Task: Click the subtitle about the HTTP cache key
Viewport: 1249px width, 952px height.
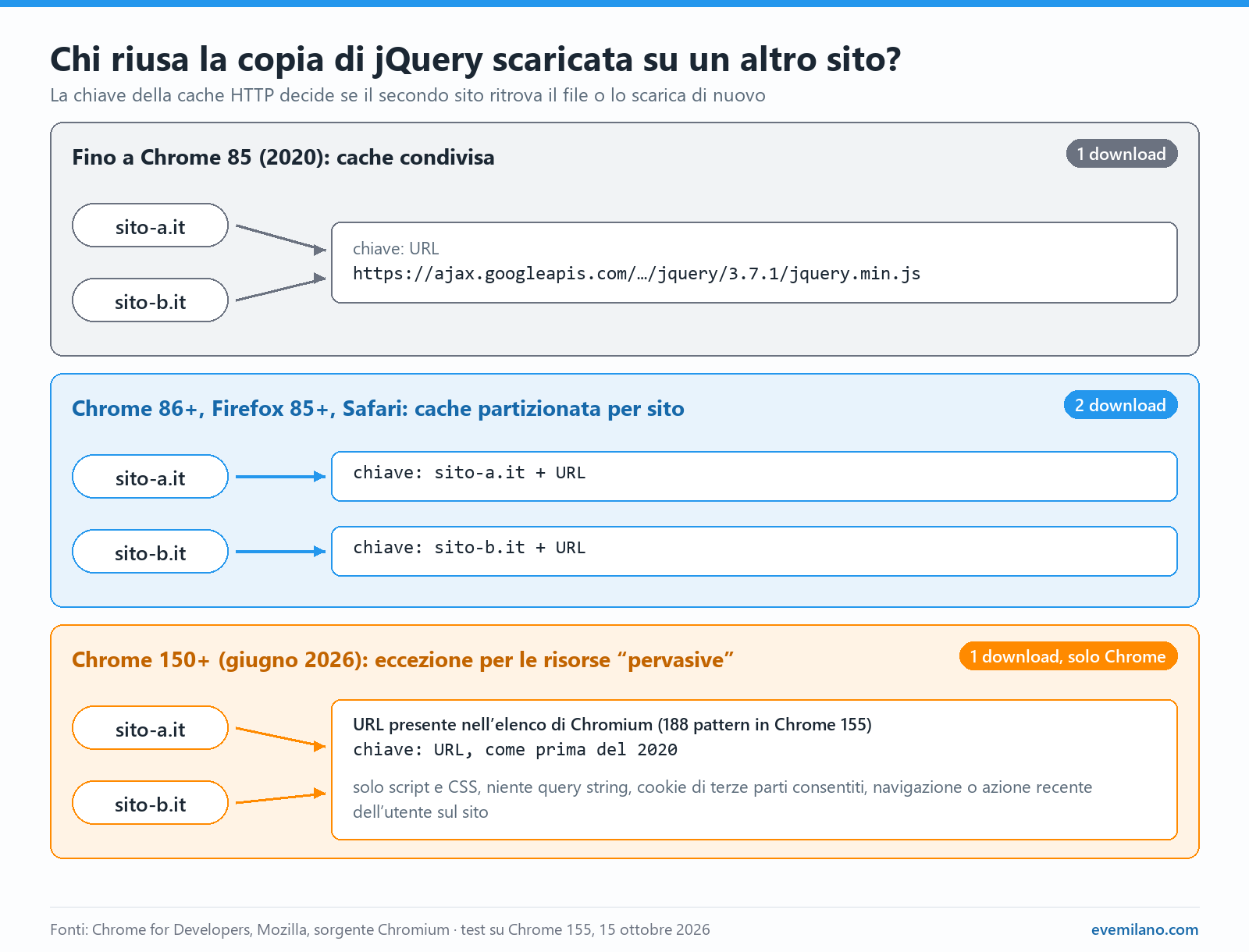Action: 407,95
